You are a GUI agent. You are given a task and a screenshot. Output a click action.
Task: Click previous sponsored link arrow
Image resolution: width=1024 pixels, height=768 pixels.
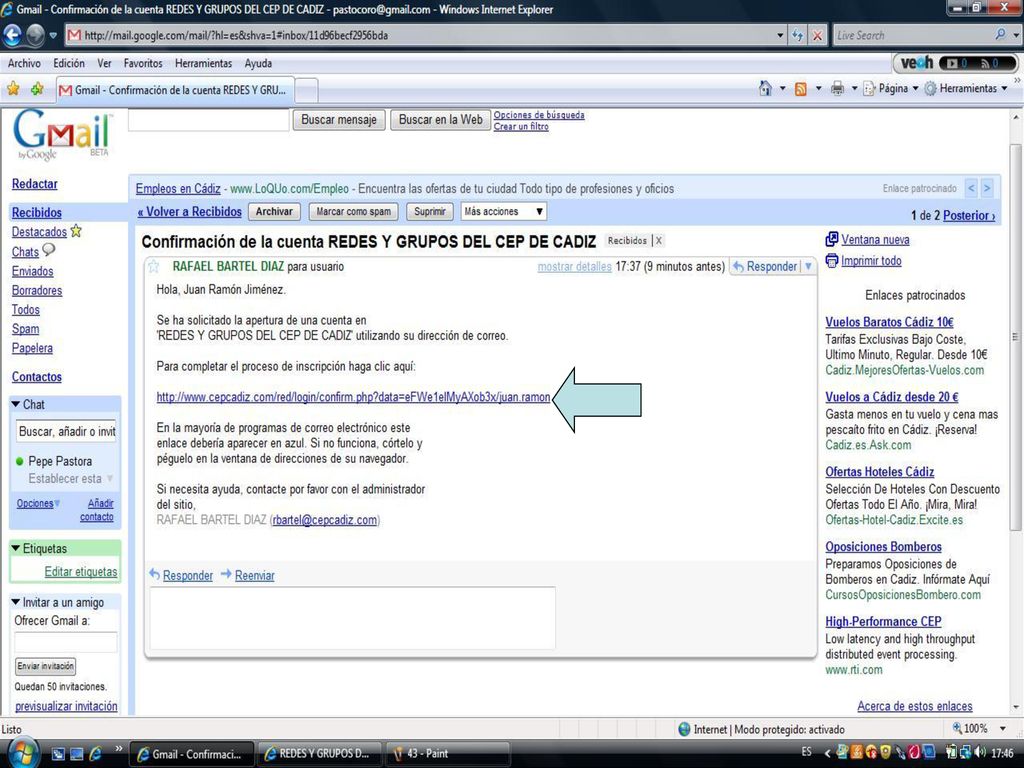click(x=971, y=188)
